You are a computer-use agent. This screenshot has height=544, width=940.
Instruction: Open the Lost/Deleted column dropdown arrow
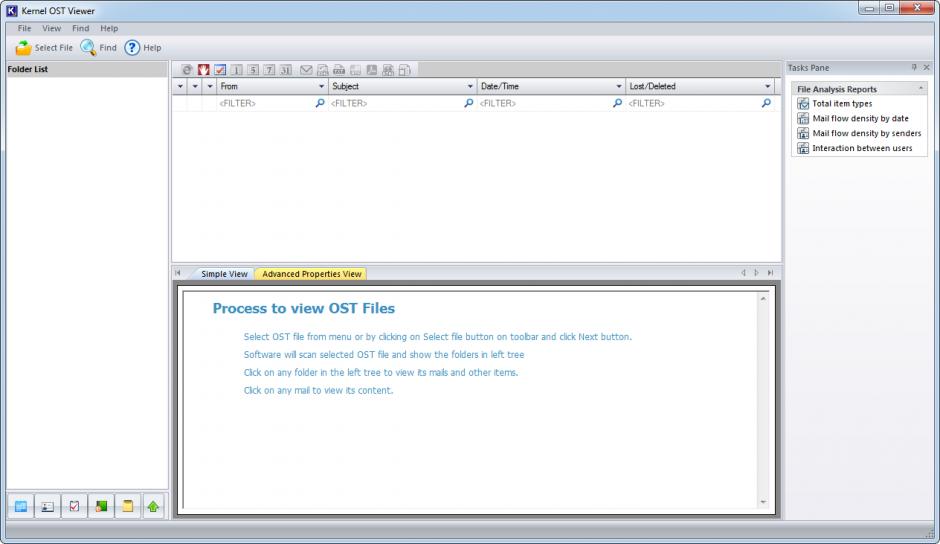[767, 86]
